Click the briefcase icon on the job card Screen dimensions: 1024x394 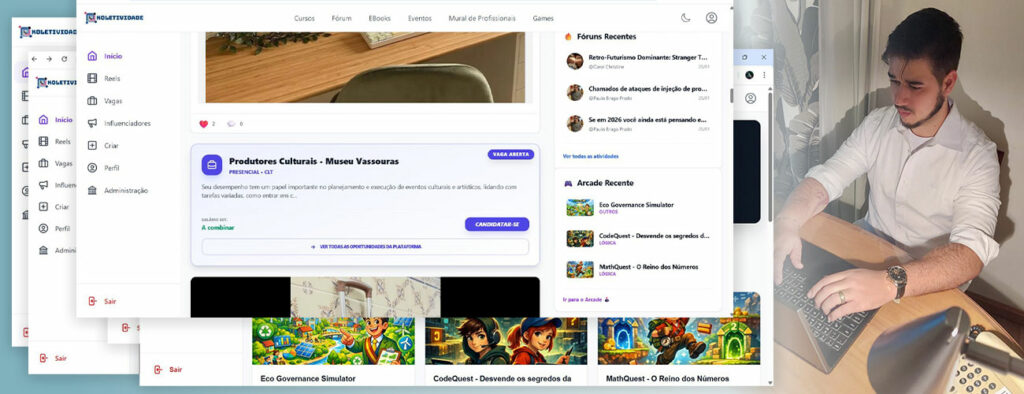212,165
